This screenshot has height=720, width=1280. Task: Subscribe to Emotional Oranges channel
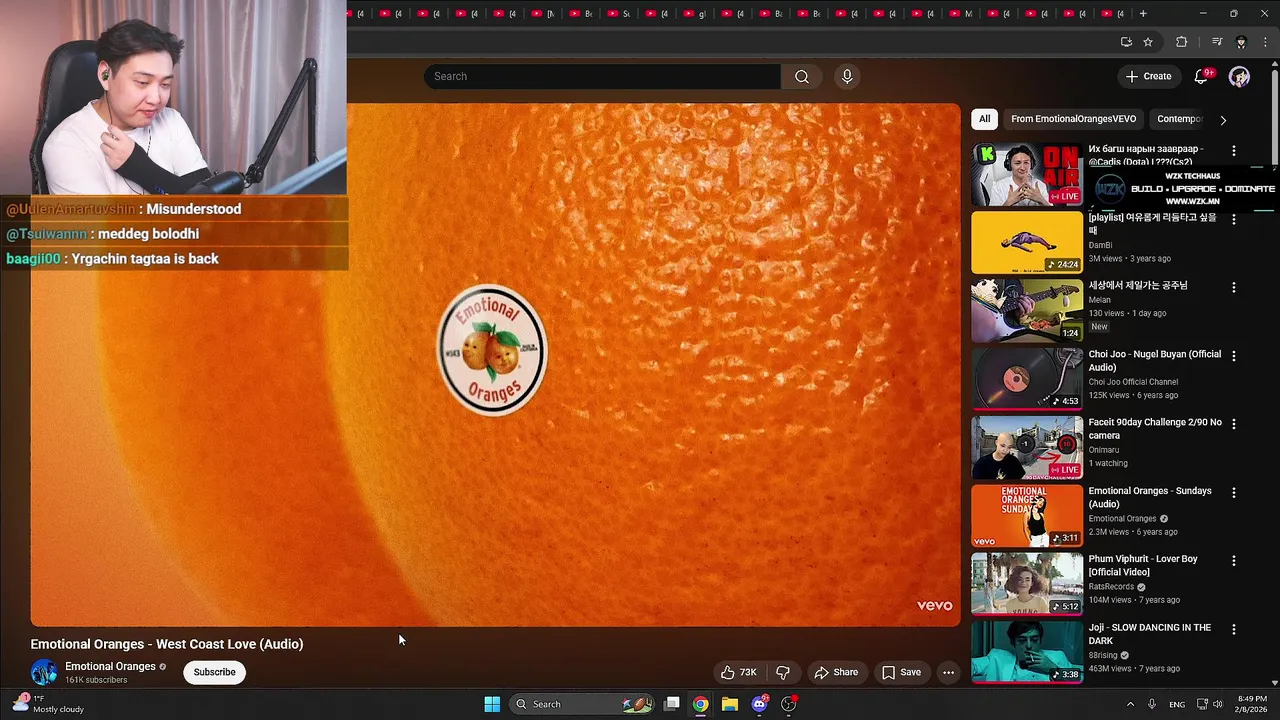click(214, 672)
